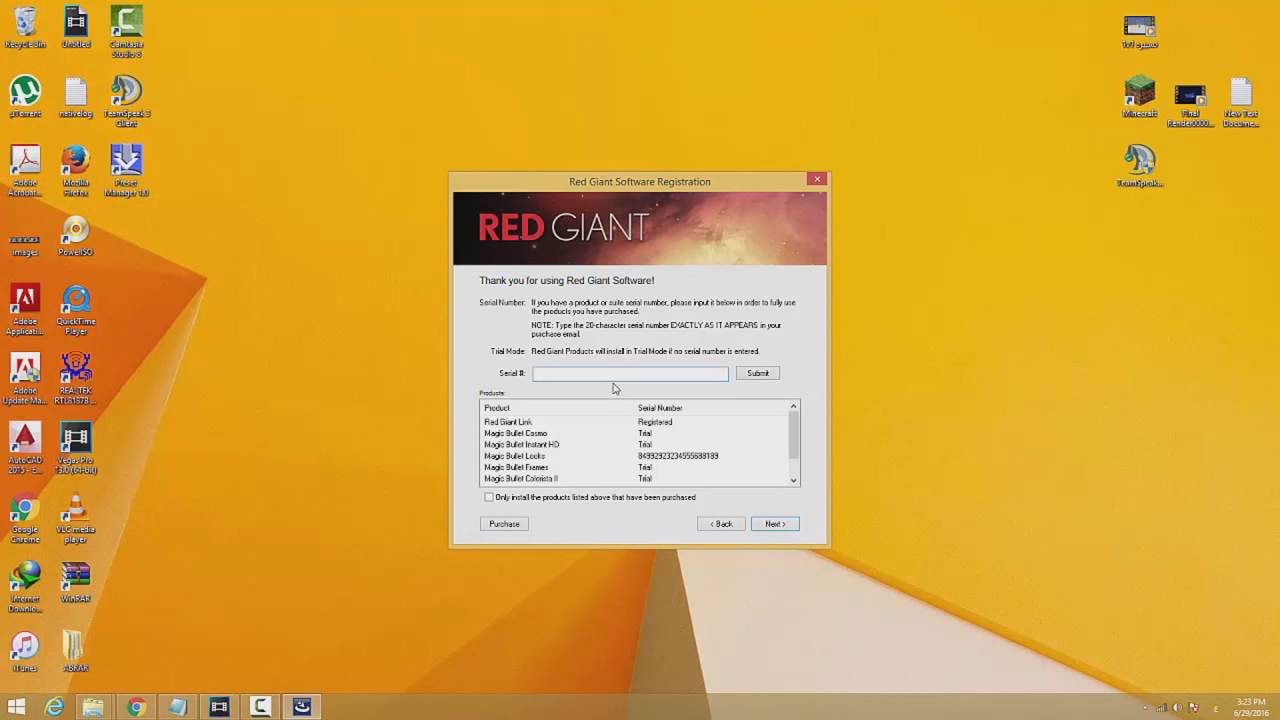1280x720 pixels.
Task: Launch PowerISO from the desktop
Action: click(76, 235)
